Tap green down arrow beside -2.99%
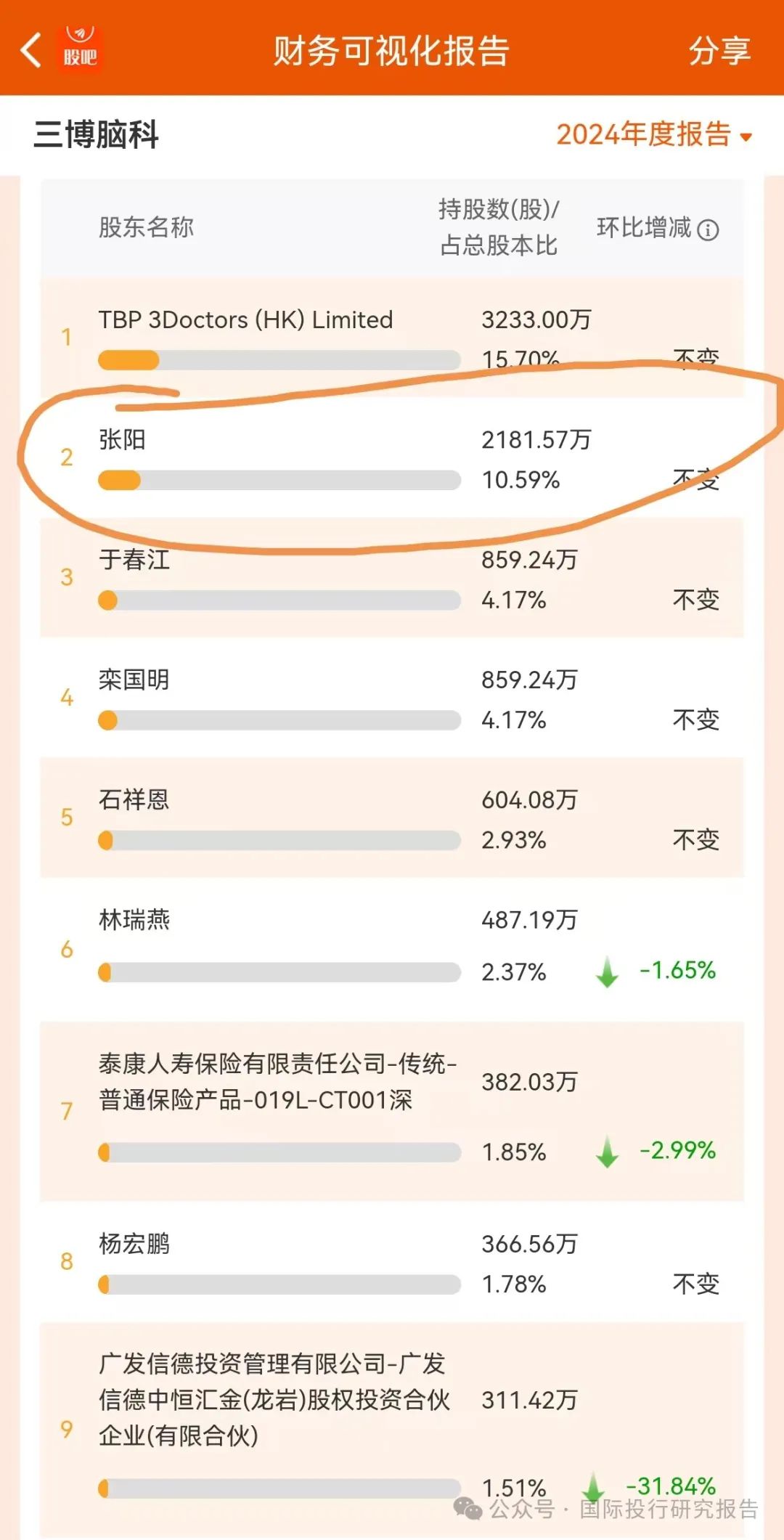The height and width of the screenshot is (1540, 784). coord(607,1152)
